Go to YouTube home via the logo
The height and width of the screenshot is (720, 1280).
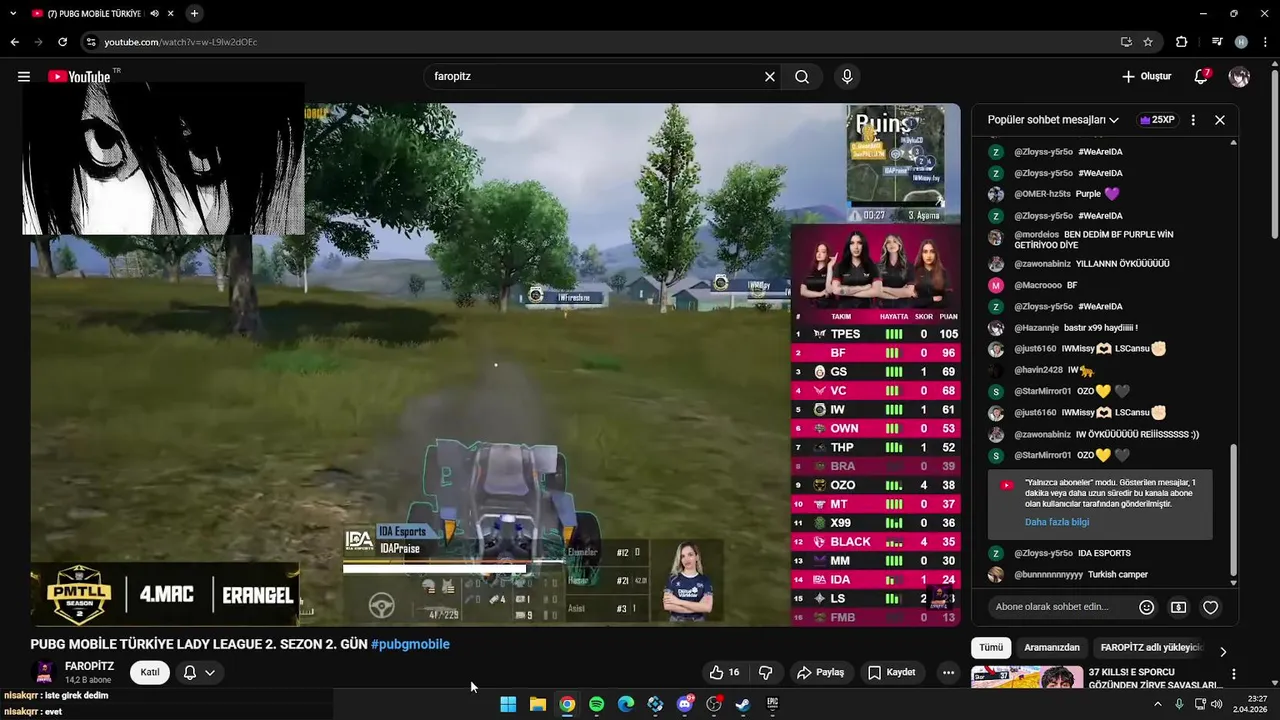pyautogui.click(x=79, y=77)
